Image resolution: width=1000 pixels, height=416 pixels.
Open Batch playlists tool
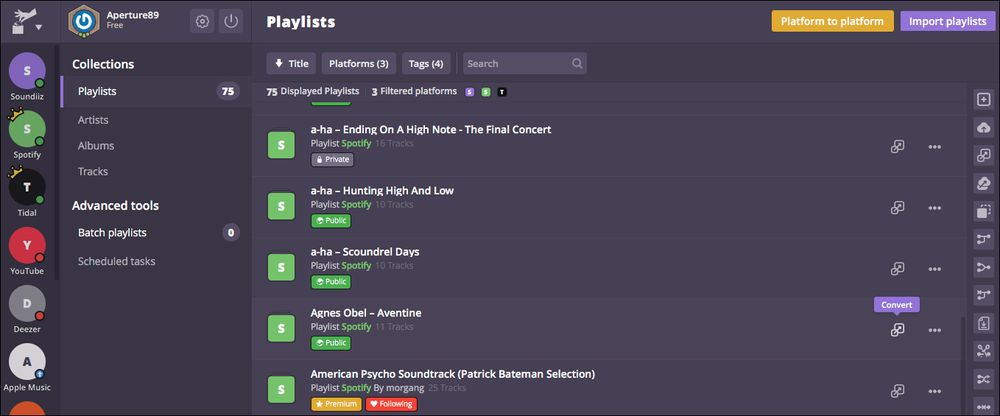(x=156, y=232)
